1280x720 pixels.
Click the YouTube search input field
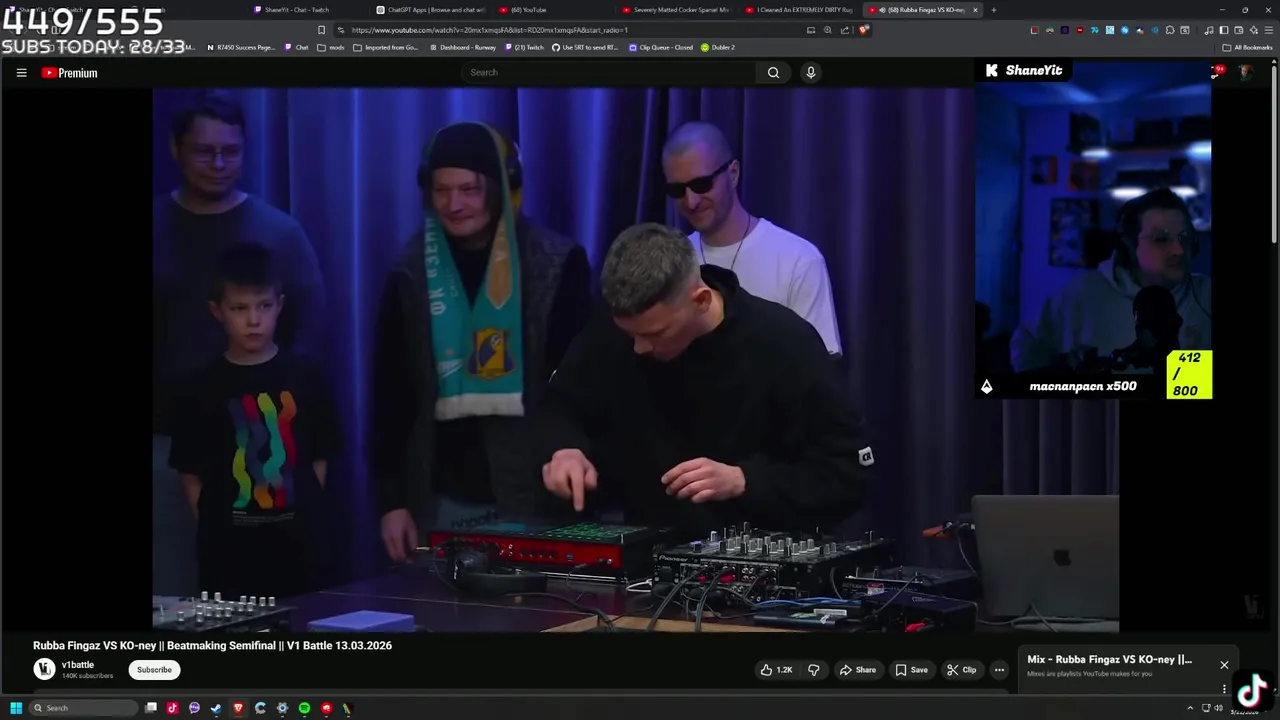click(x=610, y=72)
